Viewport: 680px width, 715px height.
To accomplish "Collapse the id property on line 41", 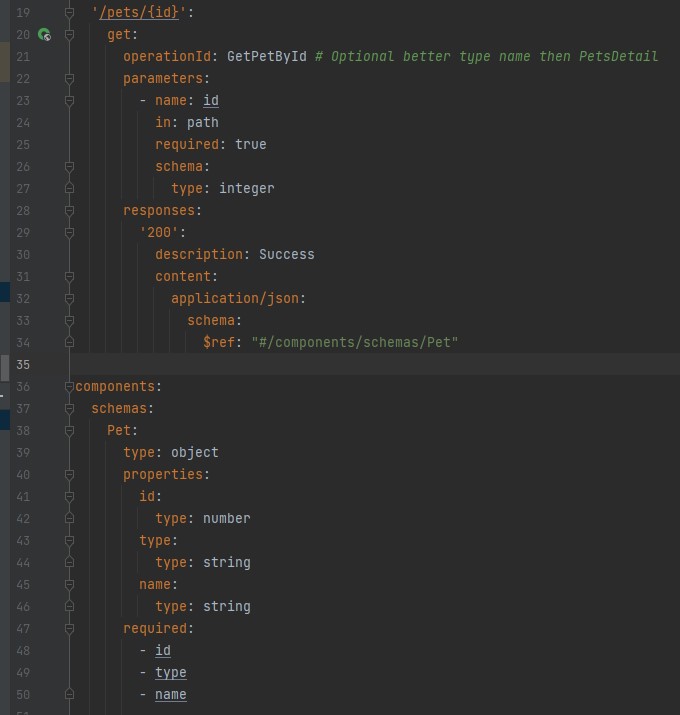I will pyautogui.click(x=69, y=497).
